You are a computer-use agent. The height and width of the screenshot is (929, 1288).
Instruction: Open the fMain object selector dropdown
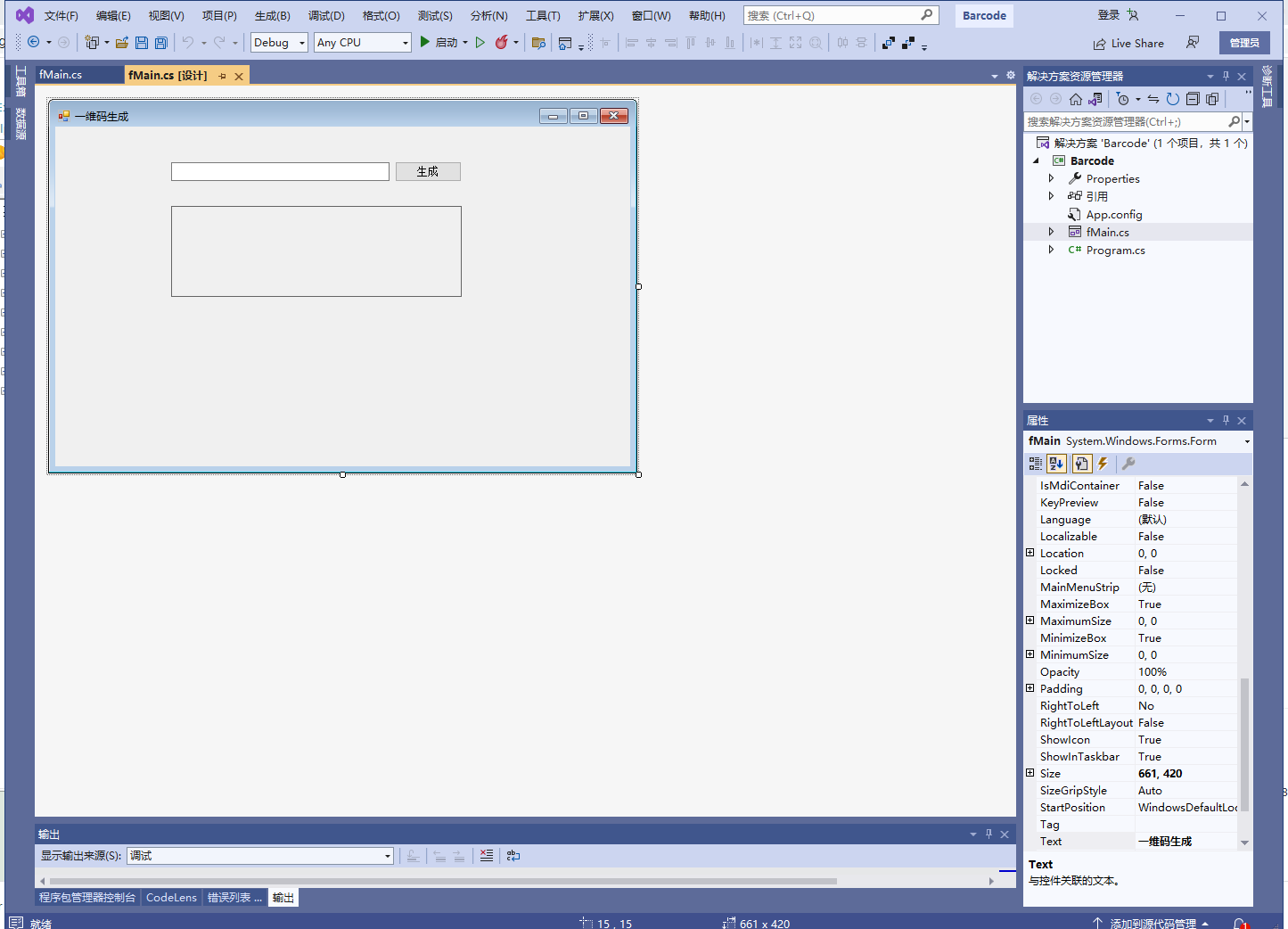[1247, 441]
